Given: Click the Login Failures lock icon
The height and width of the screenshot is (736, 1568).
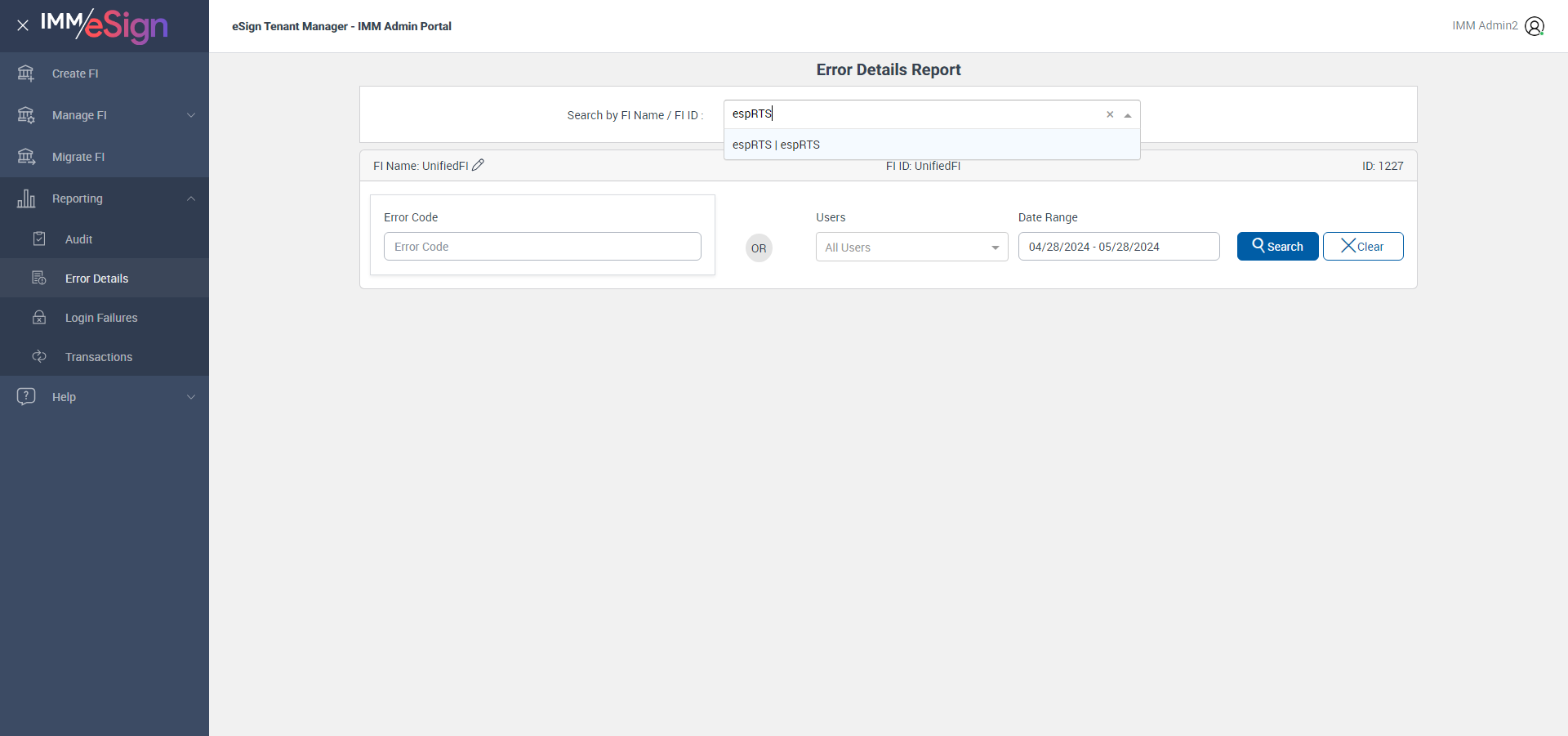Looking at the screenshot, I should point(39,318).
